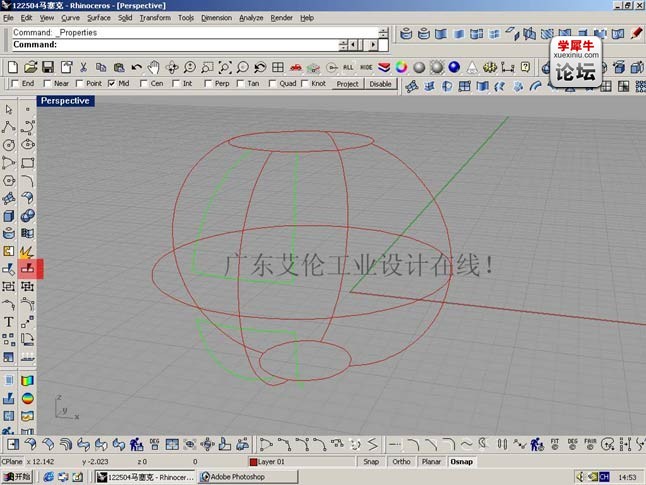Click the highlighted red Split tool icon

(x=29, y=269)
